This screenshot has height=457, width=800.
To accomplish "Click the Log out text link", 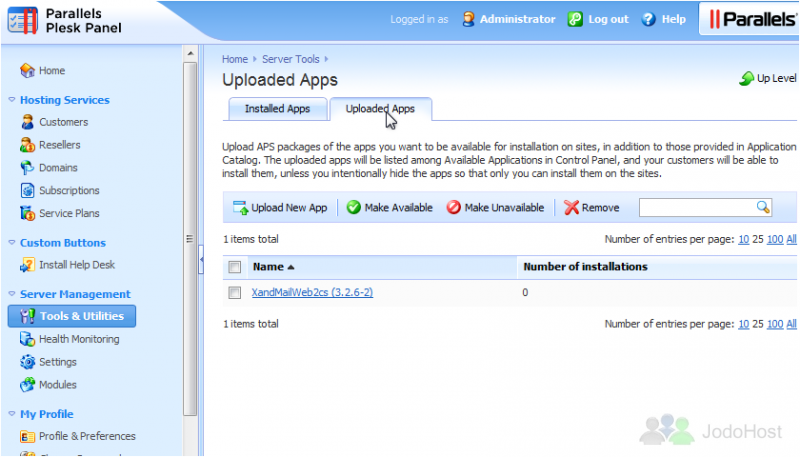I will (608, 19).
